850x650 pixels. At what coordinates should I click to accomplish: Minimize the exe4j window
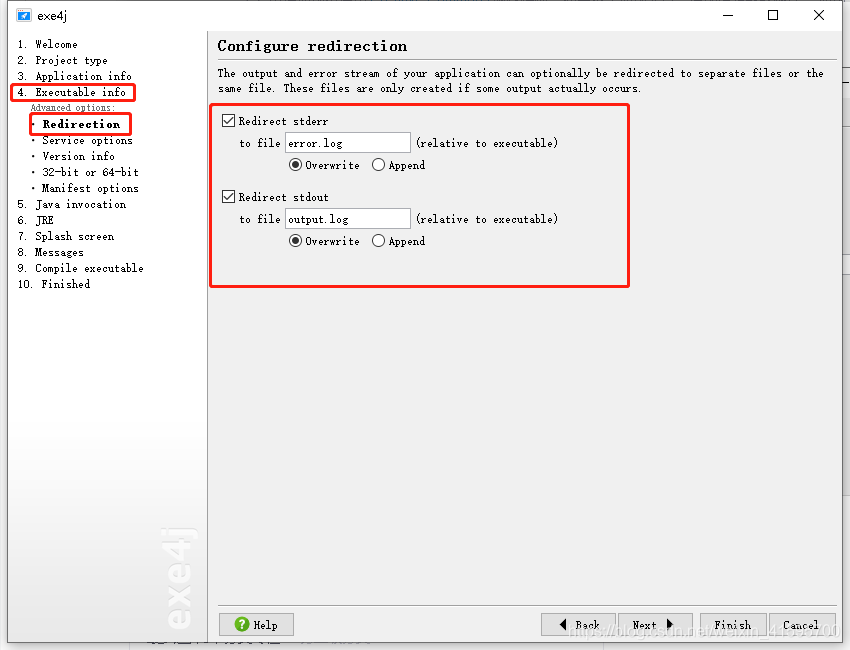tap(728, 15)
